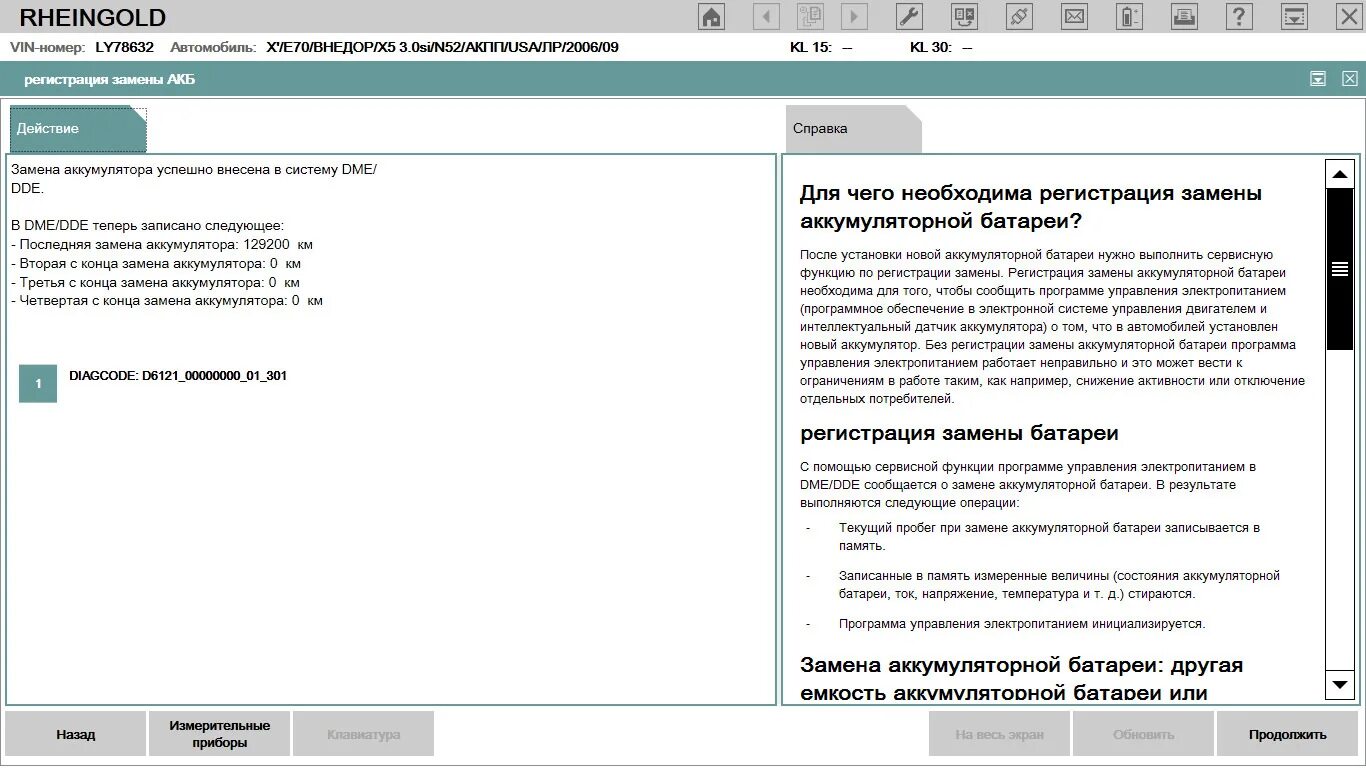The image size is (1366, 768).
Task: Click the RHEINGOLD title text
Action: tap(93, 18)
